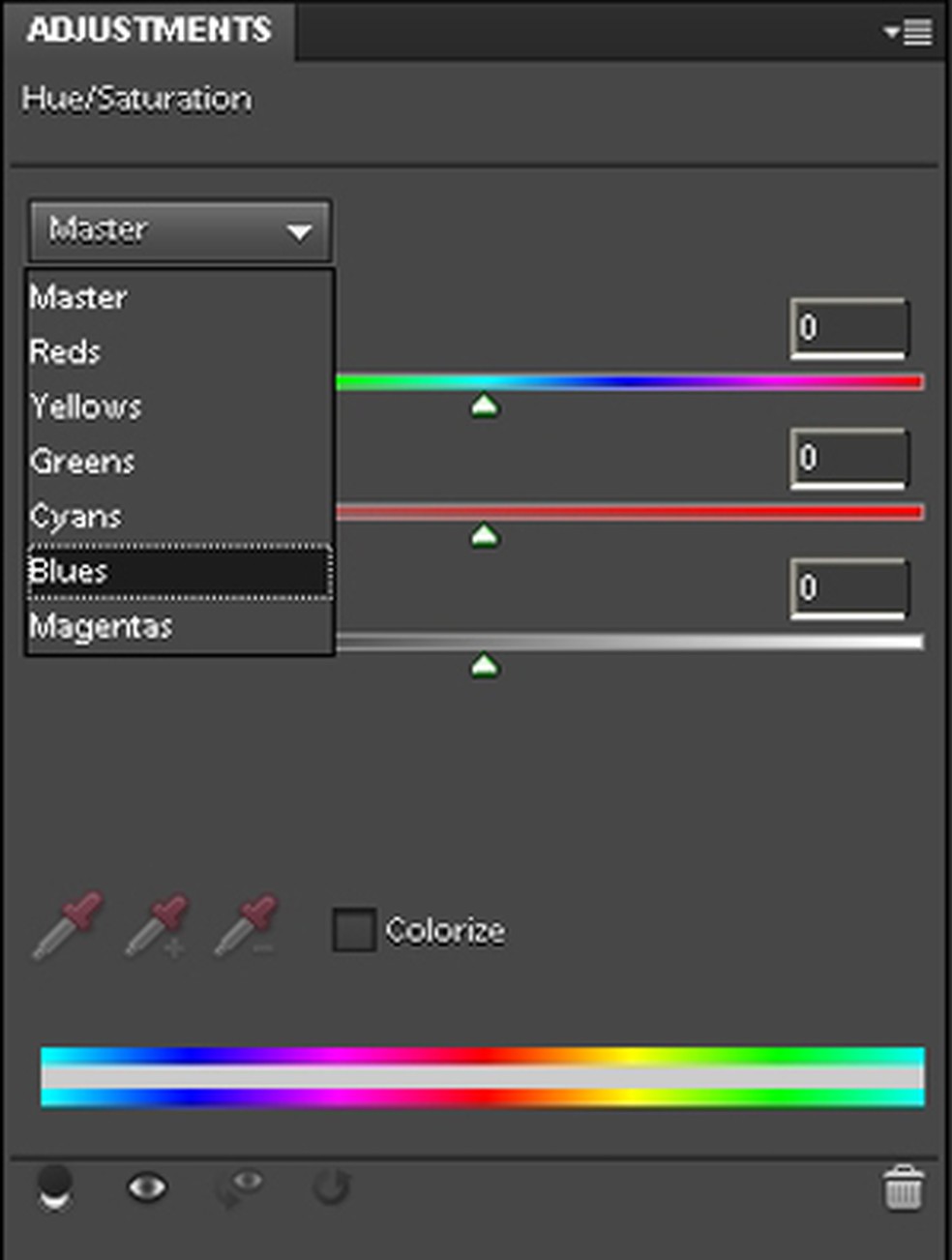
Task: Delete the adjustment layer with trash icon
Action: point(903,1188)
